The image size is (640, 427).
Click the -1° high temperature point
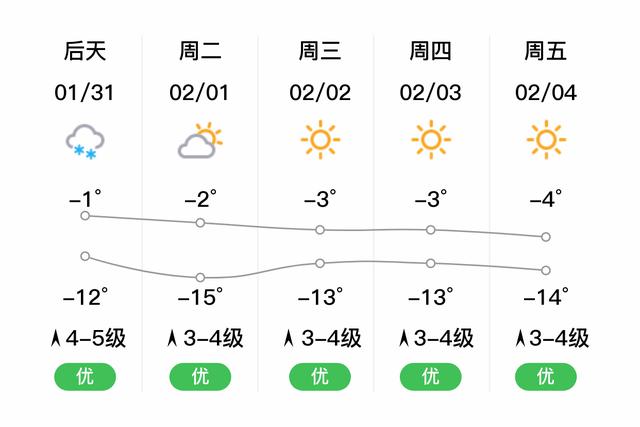(85, 216)
